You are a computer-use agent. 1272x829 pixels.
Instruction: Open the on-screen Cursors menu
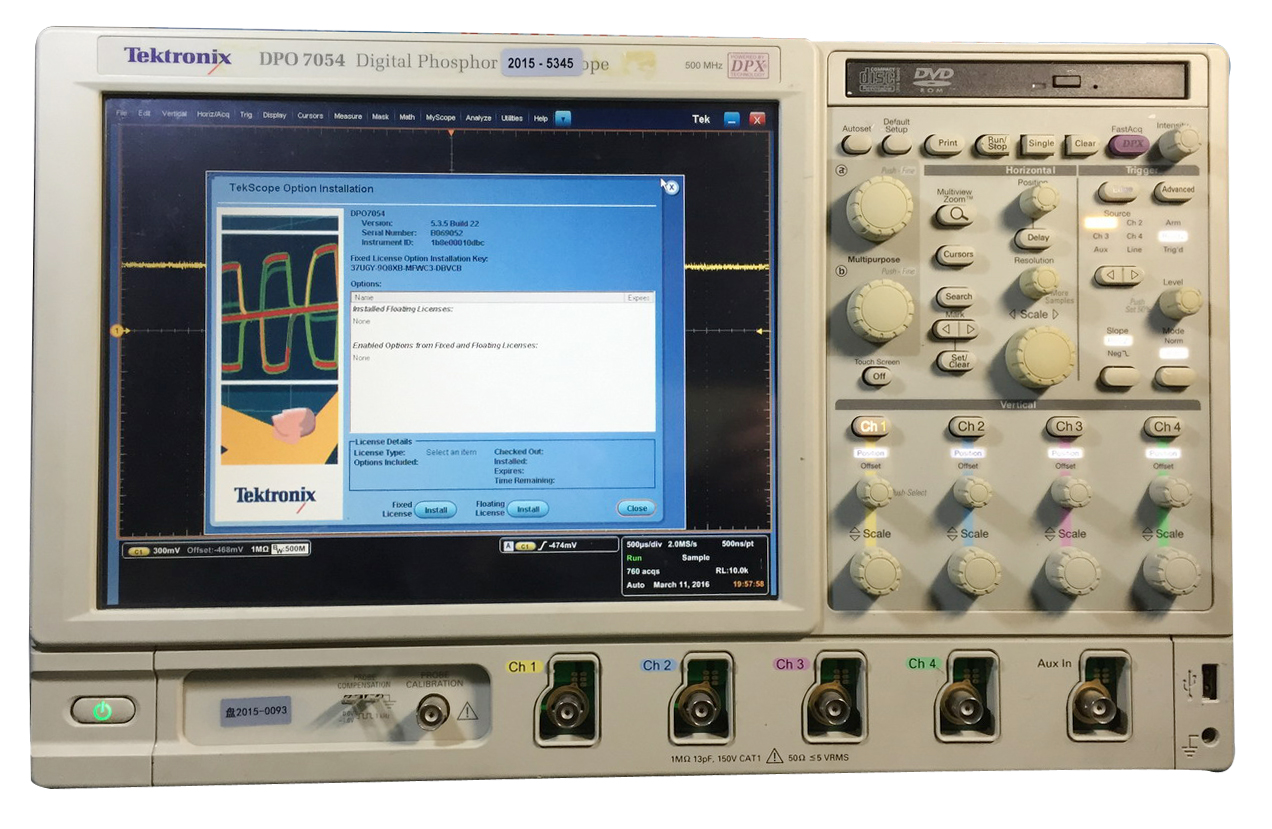coord(310,116)
